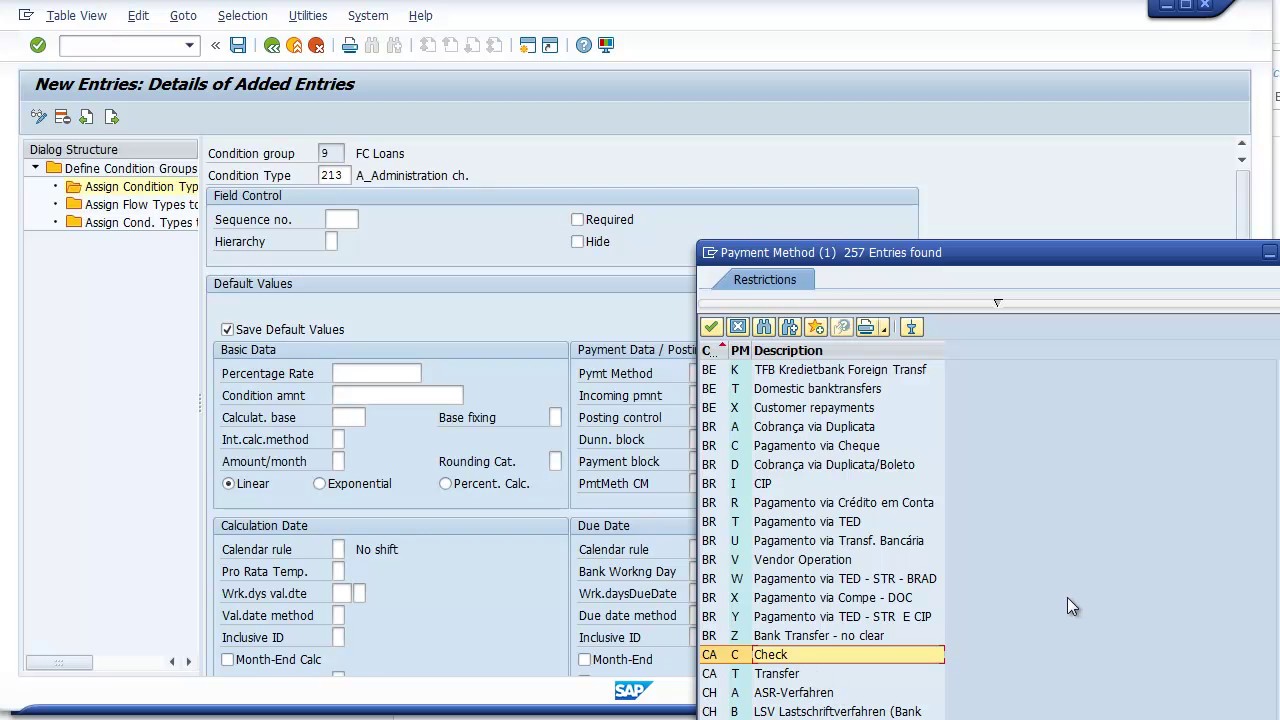Open the Selection menu
1280x720 pixels.
pos(242,15)
